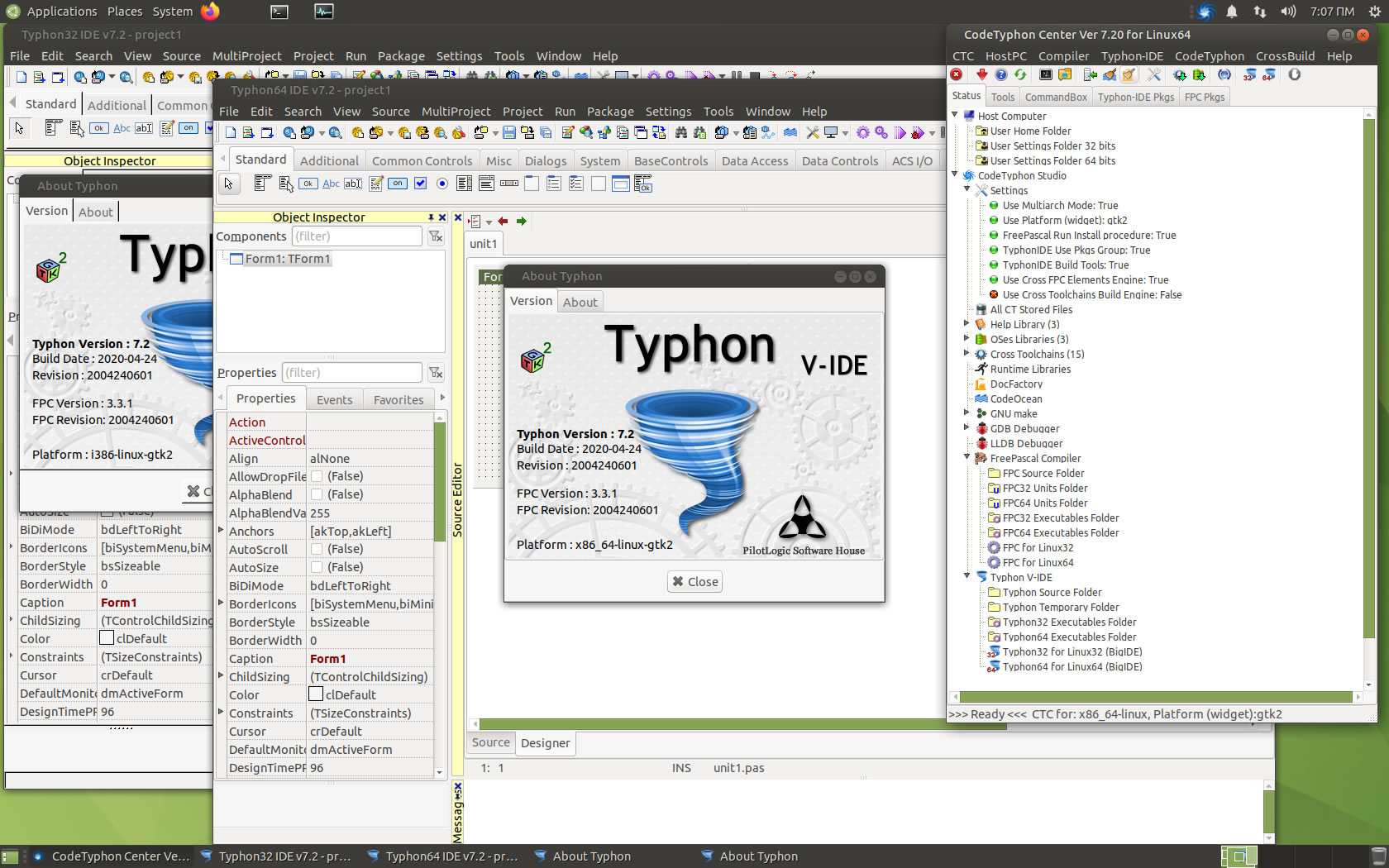Screen dimensions: 1389x868
Task: Expand the Cross Toolchains (15) node
Action: click(967, 354)
